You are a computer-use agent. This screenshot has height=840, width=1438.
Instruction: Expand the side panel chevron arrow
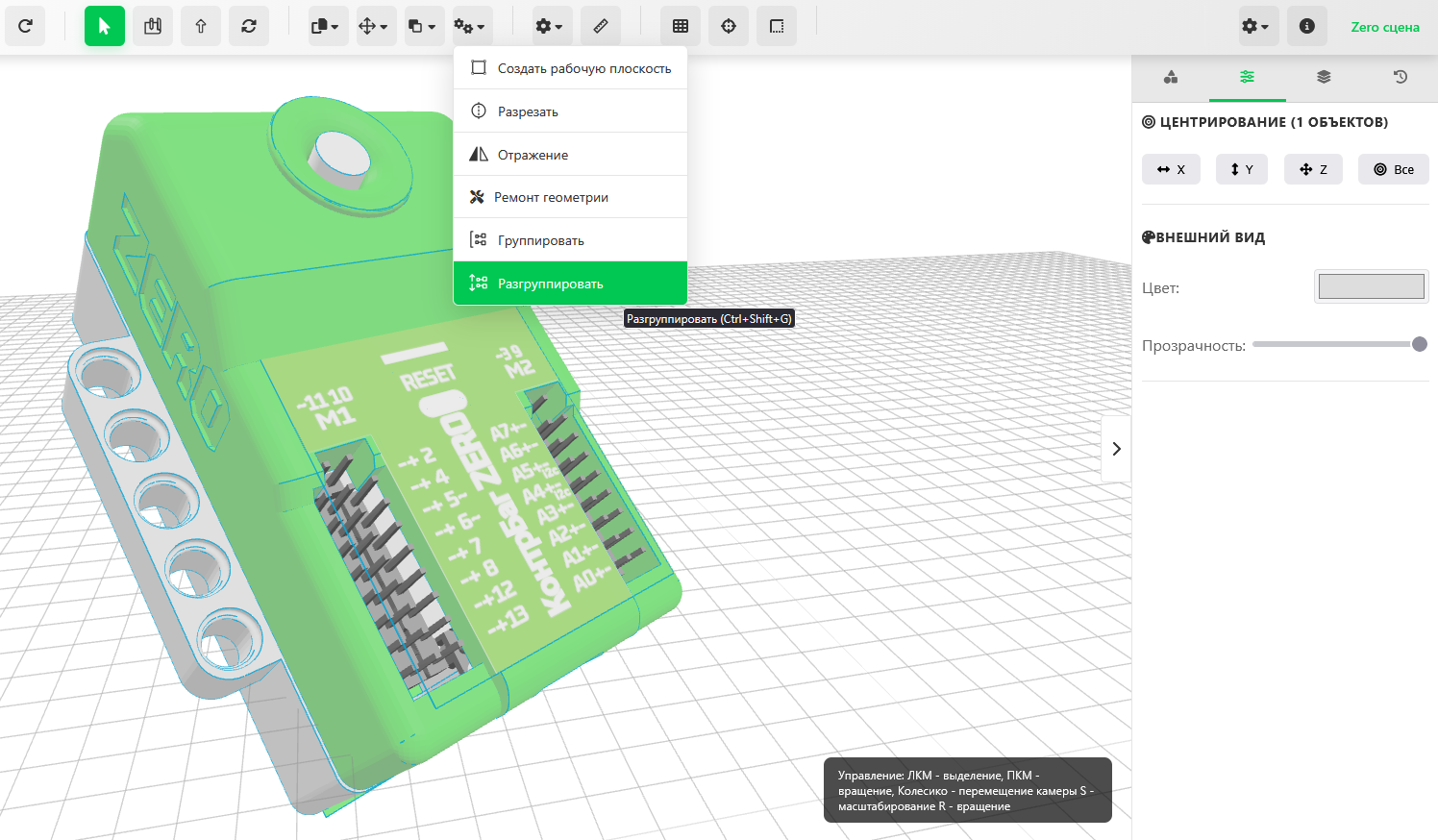point(1116,449)
